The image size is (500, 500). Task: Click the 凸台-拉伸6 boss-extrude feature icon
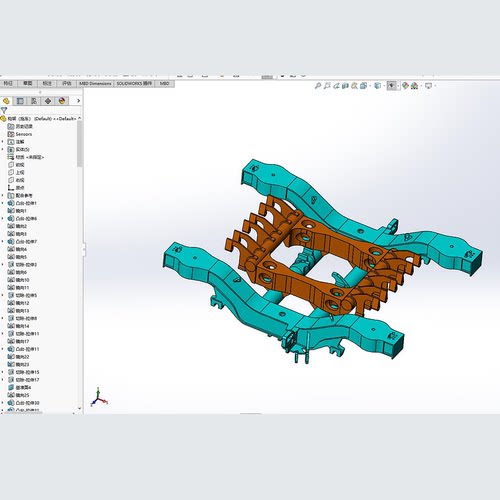11,218
